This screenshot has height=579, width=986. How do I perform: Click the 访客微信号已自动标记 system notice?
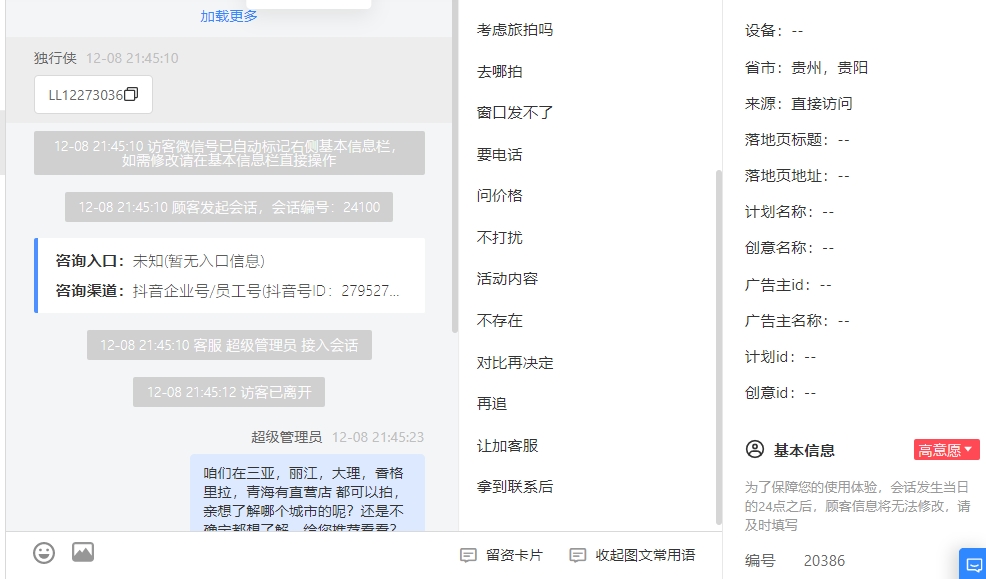tap(229, 153)
